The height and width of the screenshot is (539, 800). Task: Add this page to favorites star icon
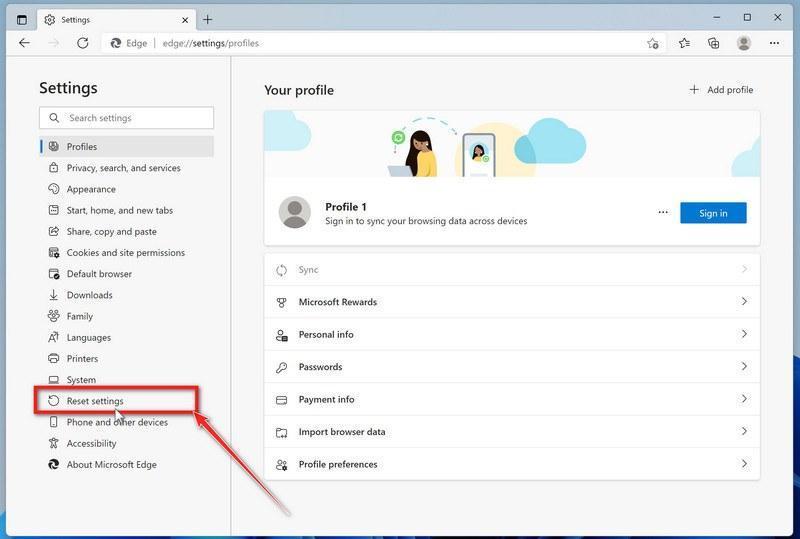pyautogui.click(x=653, y=43)
